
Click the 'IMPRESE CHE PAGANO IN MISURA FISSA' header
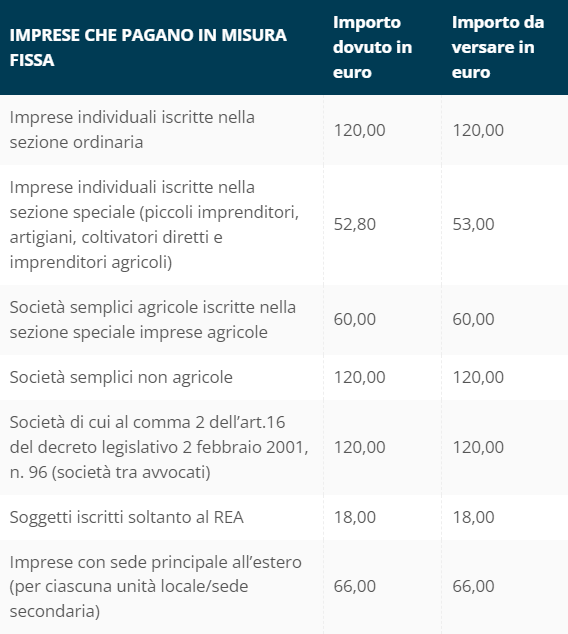[148, 47]
